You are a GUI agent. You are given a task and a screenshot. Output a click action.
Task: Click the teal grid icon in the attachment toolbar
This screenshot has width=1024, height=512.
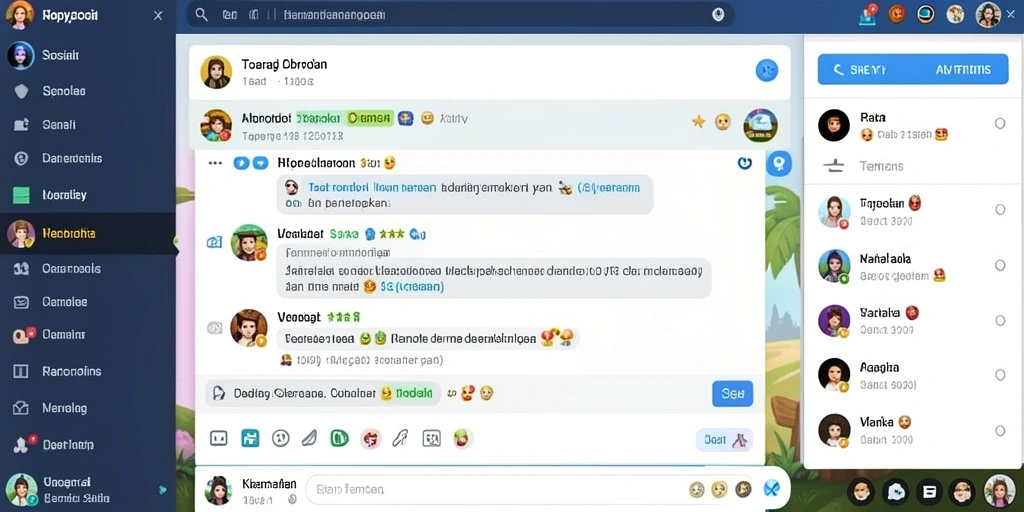tap(250, 438)
